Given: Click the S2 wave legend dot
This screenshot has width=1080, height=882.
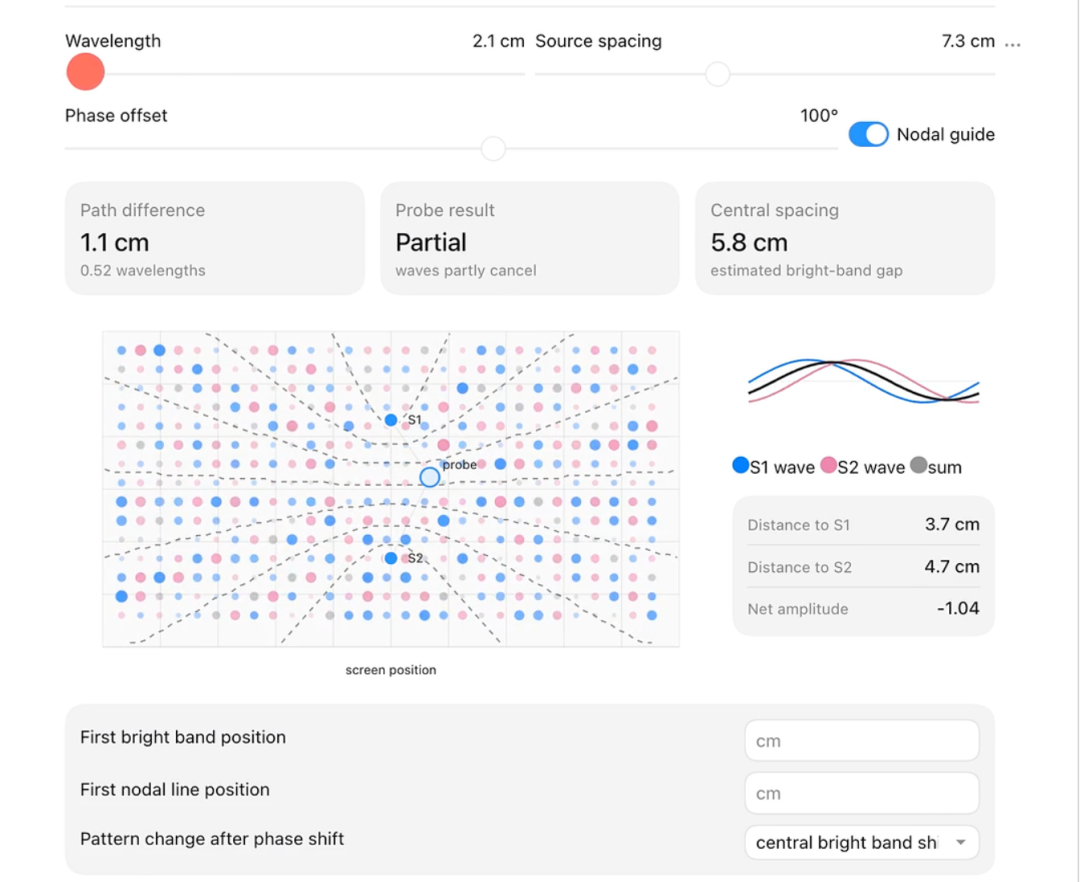Looking at the screenshot, I should [829, 465].
